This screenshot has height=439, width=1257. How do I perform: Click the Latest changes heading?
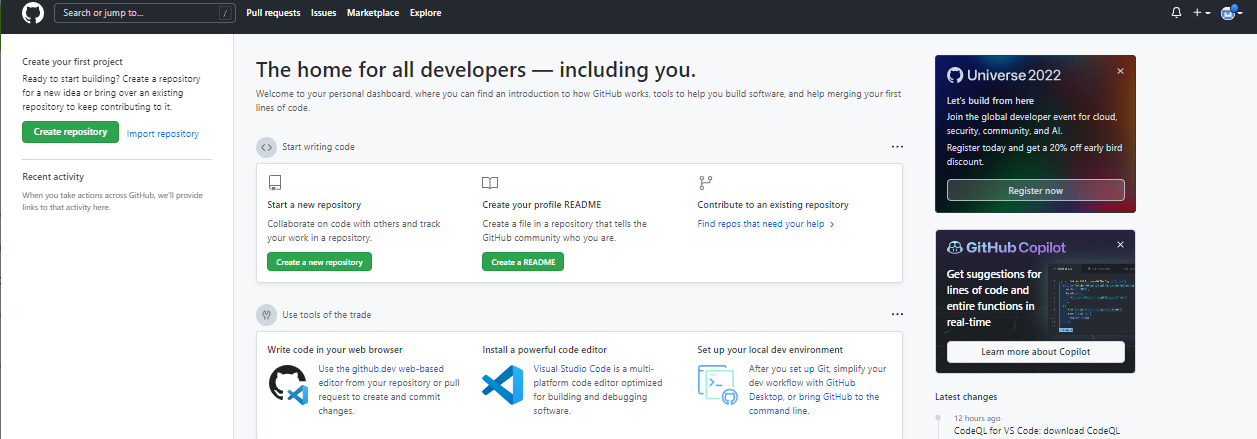pos(966,397)
